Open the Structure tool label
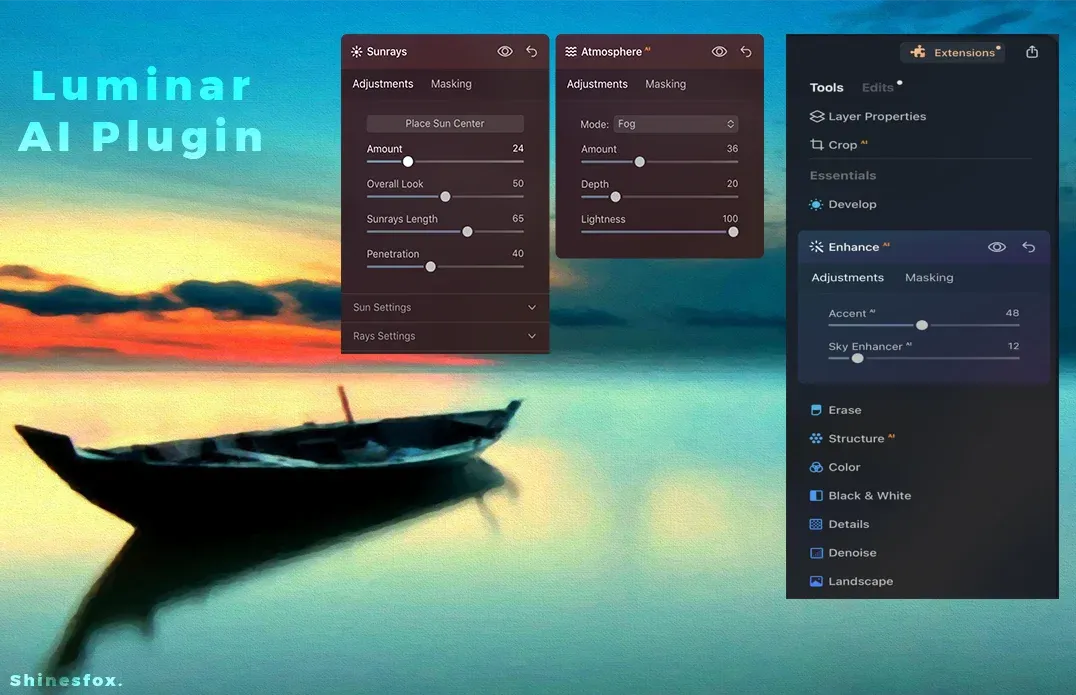 pos(856,438)
